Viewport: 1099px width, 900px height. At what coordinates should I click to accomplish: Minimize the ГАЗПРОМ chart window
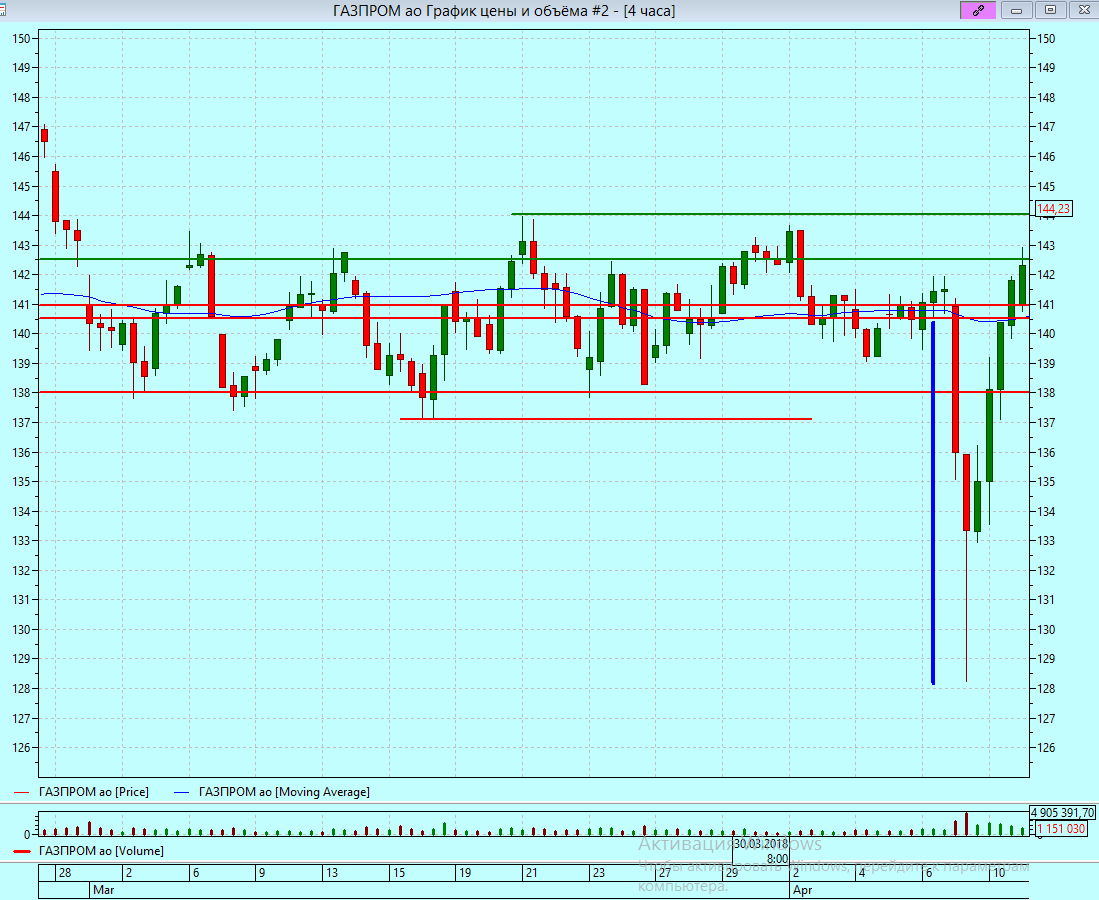point(1016,10)
